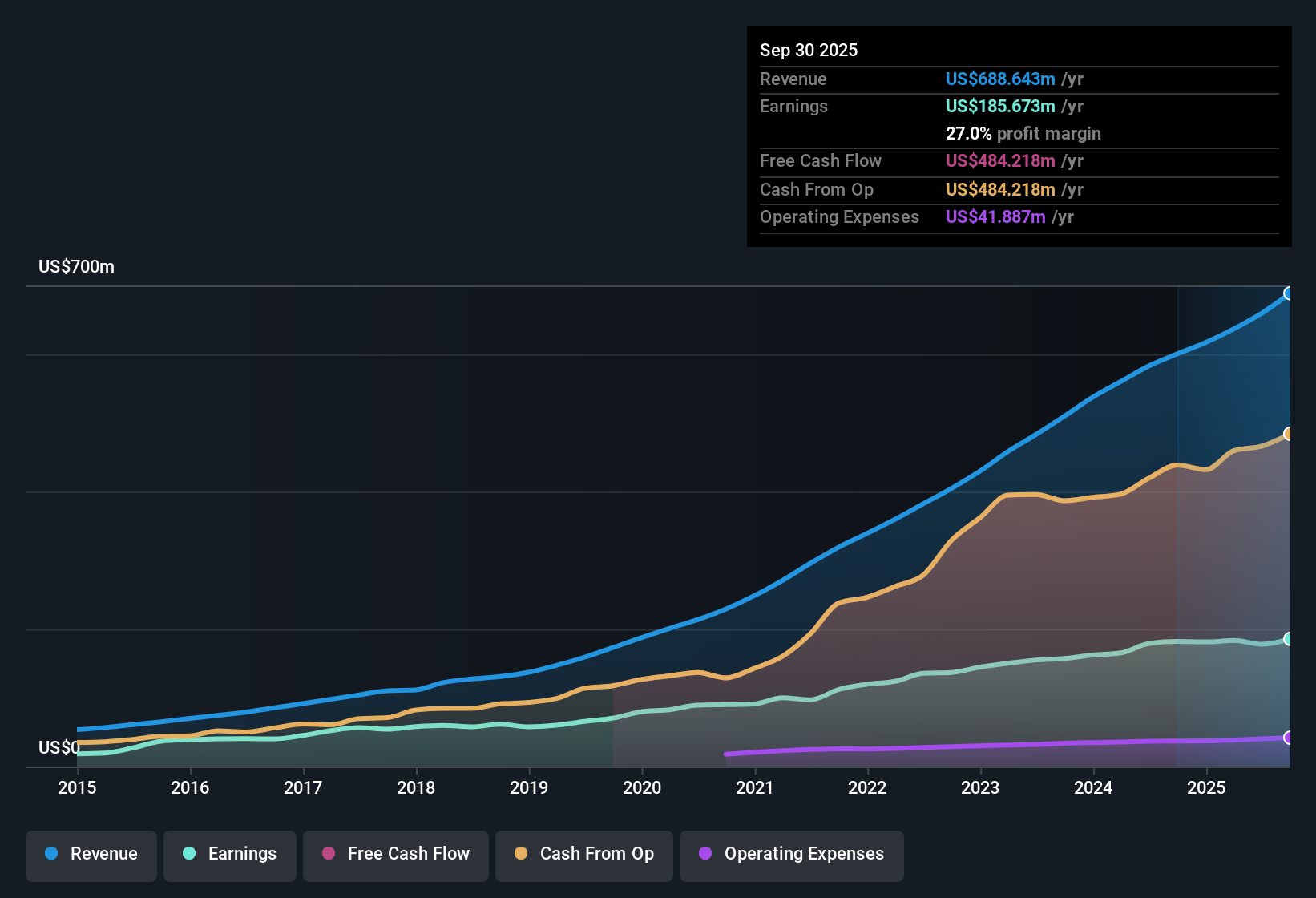Click the Operating Expenses value US$41.887m
Image resolution: width=1316 pixels, height=898 pixels.
coord(995,216)
